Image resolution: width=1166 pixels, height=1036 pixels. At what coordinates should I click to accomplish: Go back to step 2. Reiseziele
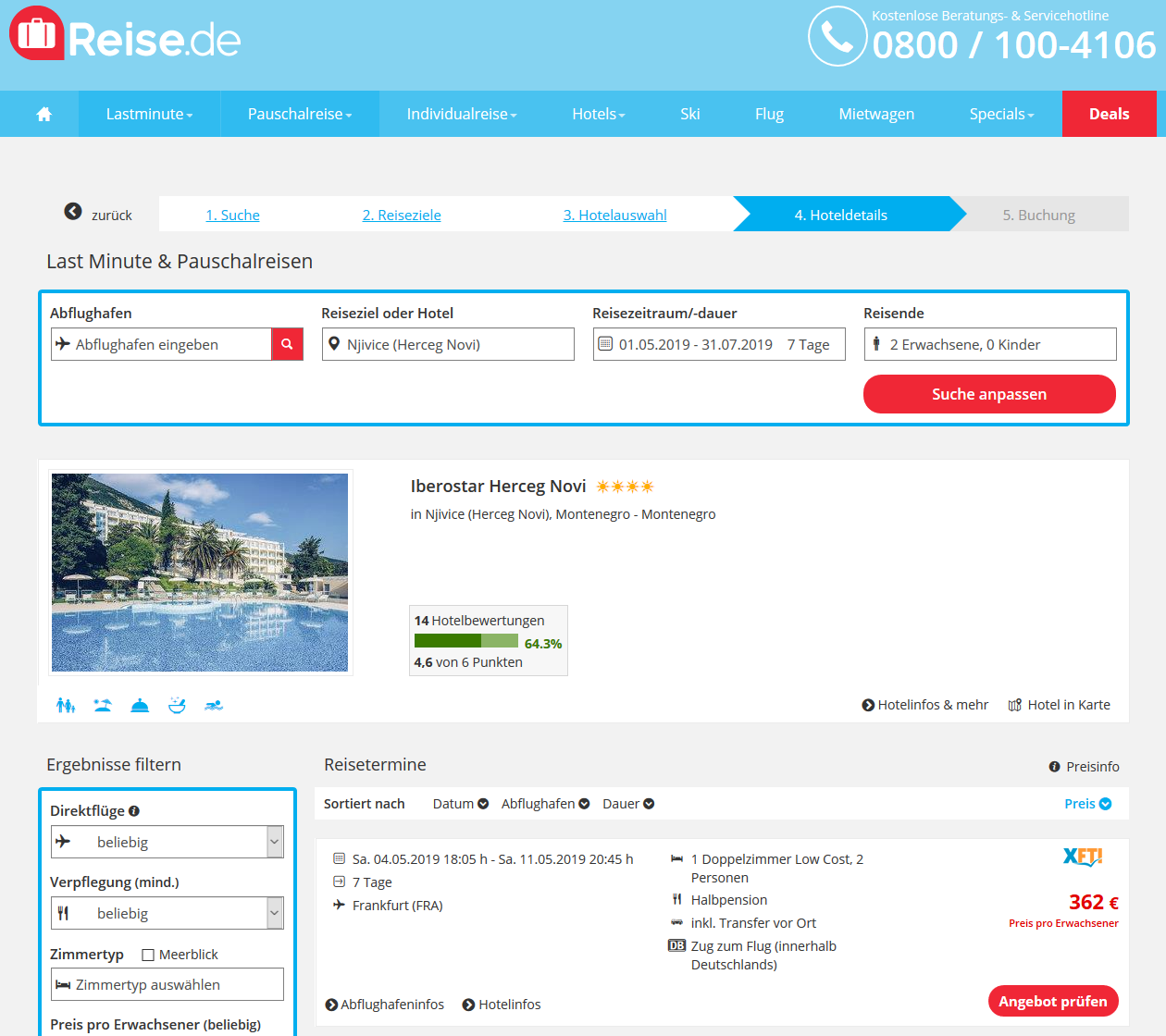(402, 215)
